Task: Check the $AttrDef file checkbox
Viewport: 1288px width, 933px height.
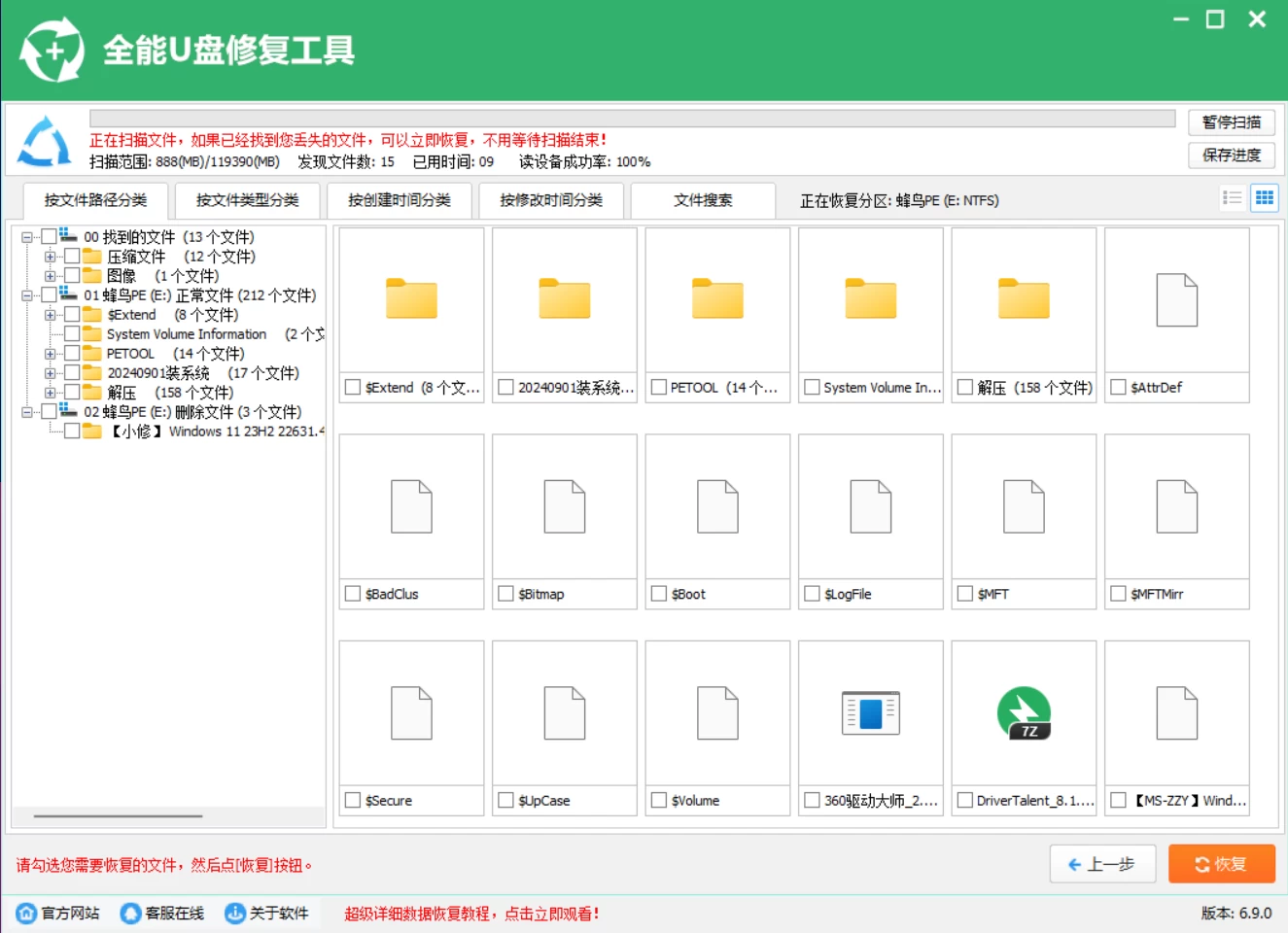Action: (x=1118, y=387)
